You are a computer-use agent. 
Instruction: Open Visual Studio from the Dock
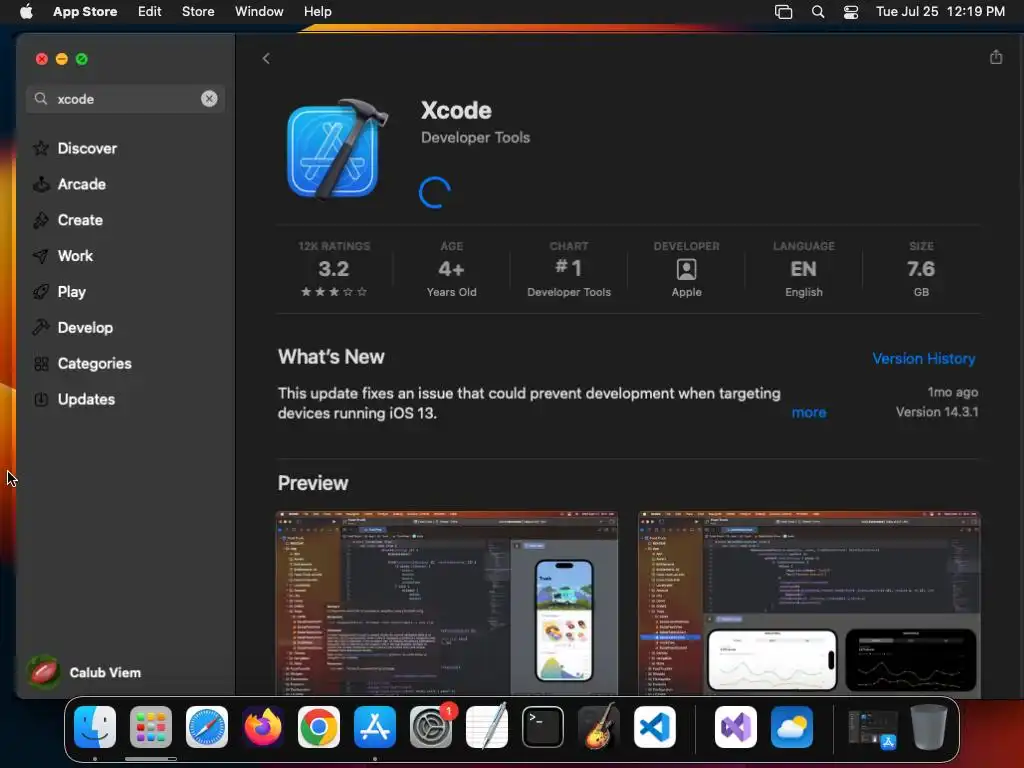[736, 727]
